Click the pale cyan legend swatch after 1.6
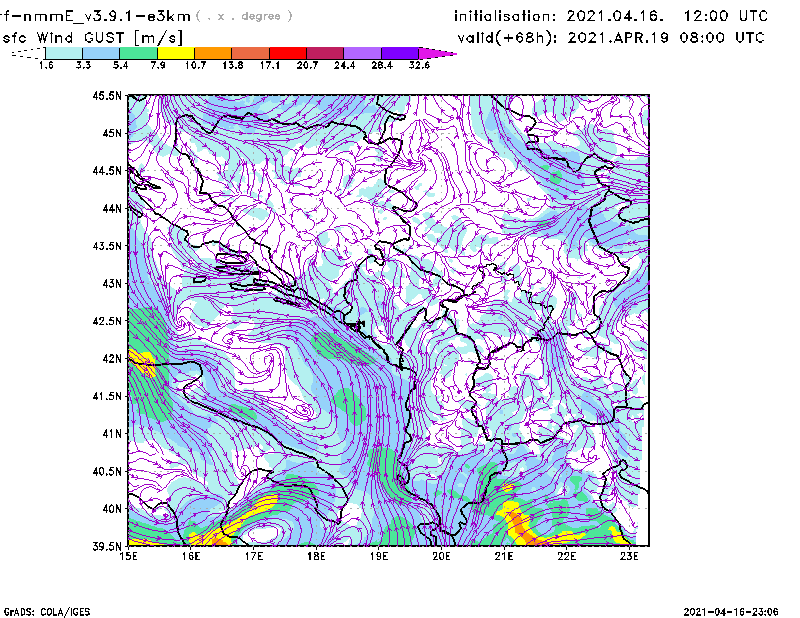The height and width of the screenshot is (618, 800). tap(64, 53)
